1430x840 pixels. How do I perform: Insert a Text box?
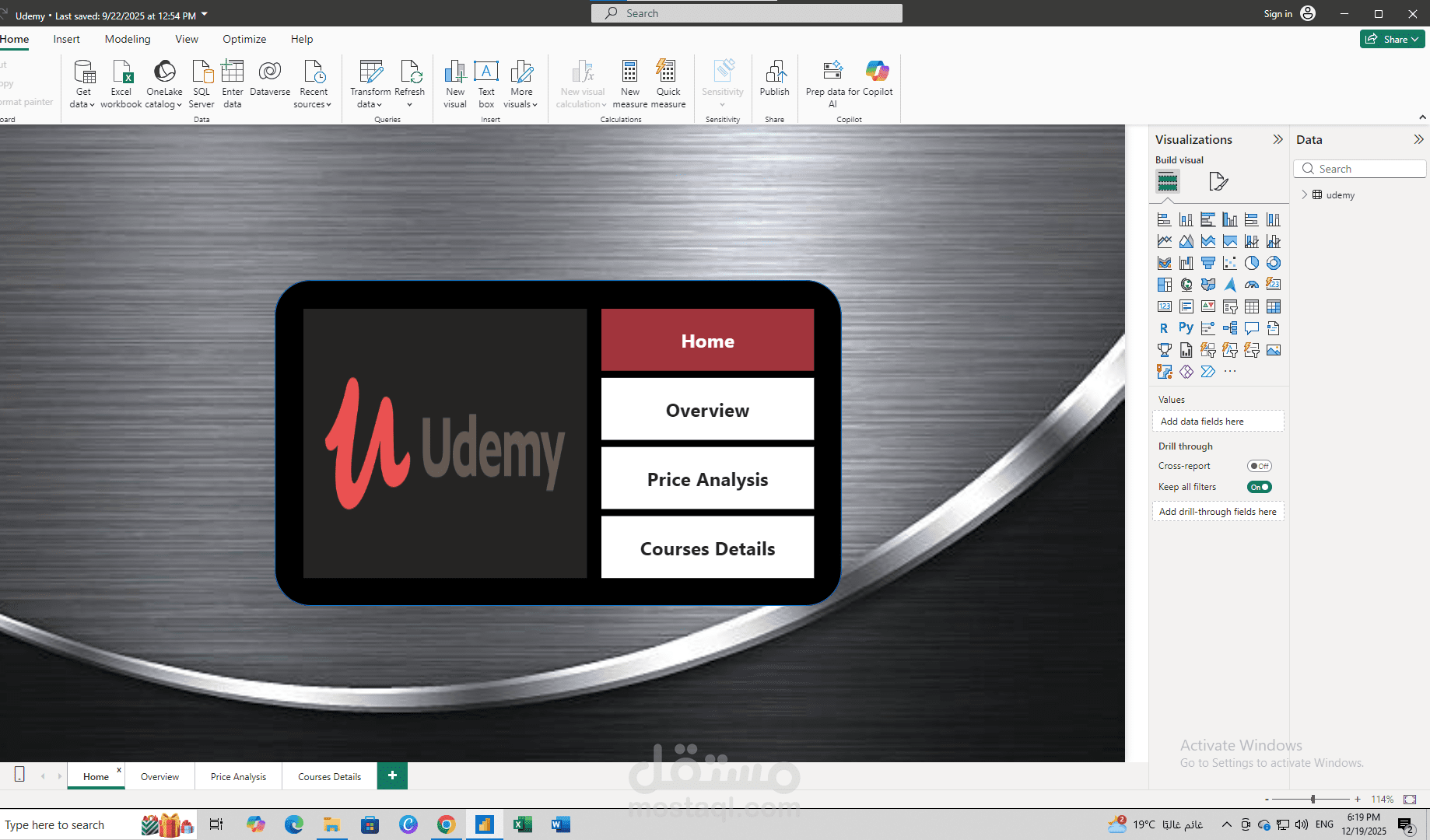pyautogui.click(x=486, y=84)
